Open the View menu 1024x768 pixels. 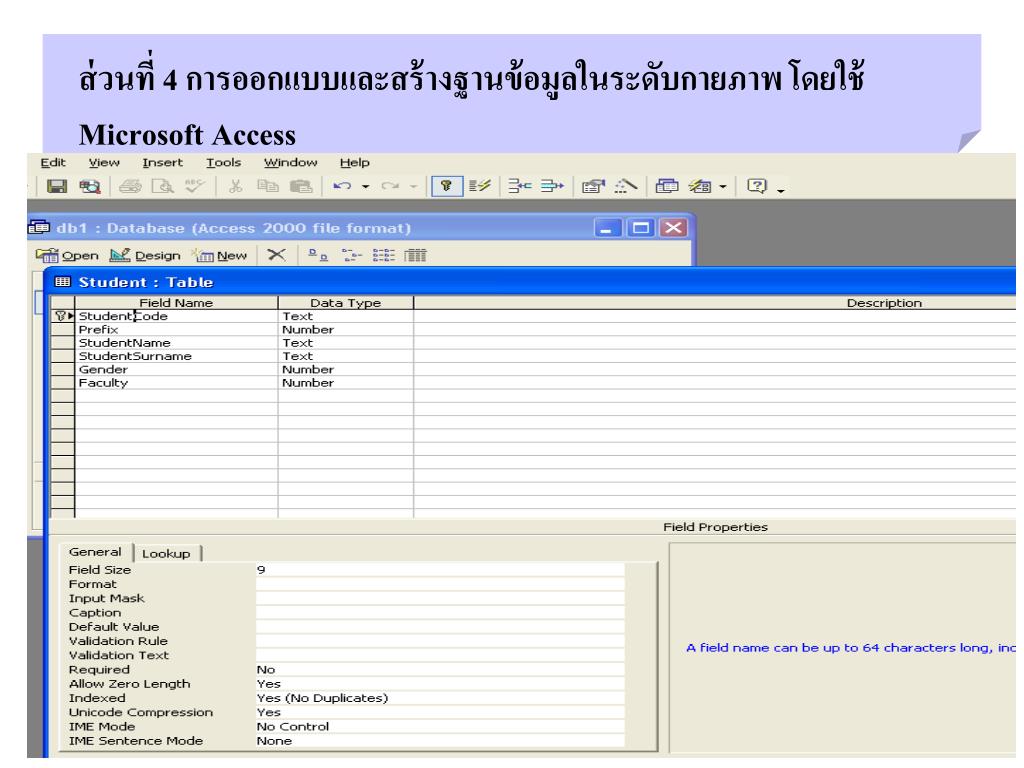coord(104,163)
